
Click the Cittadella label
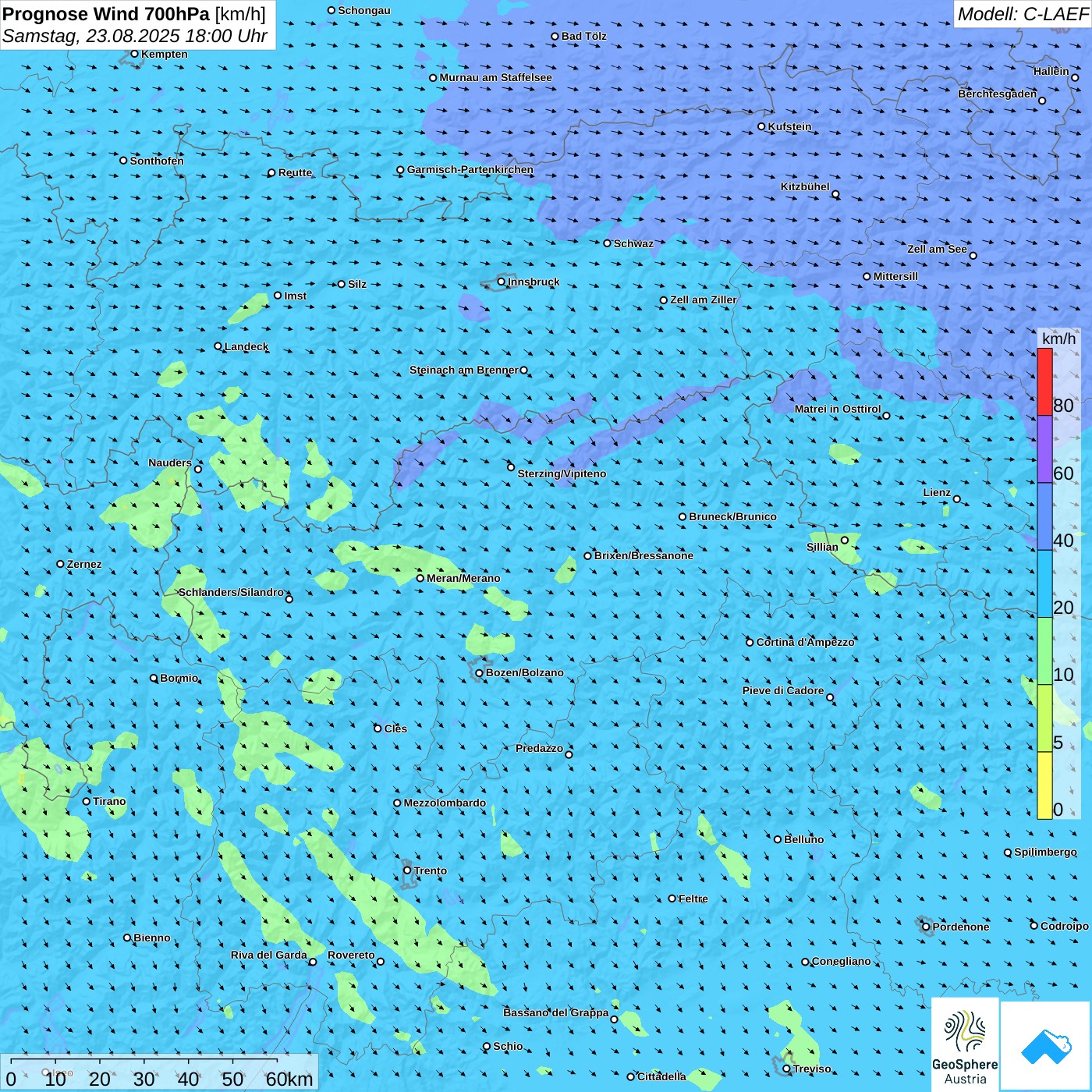point(661,1076)
